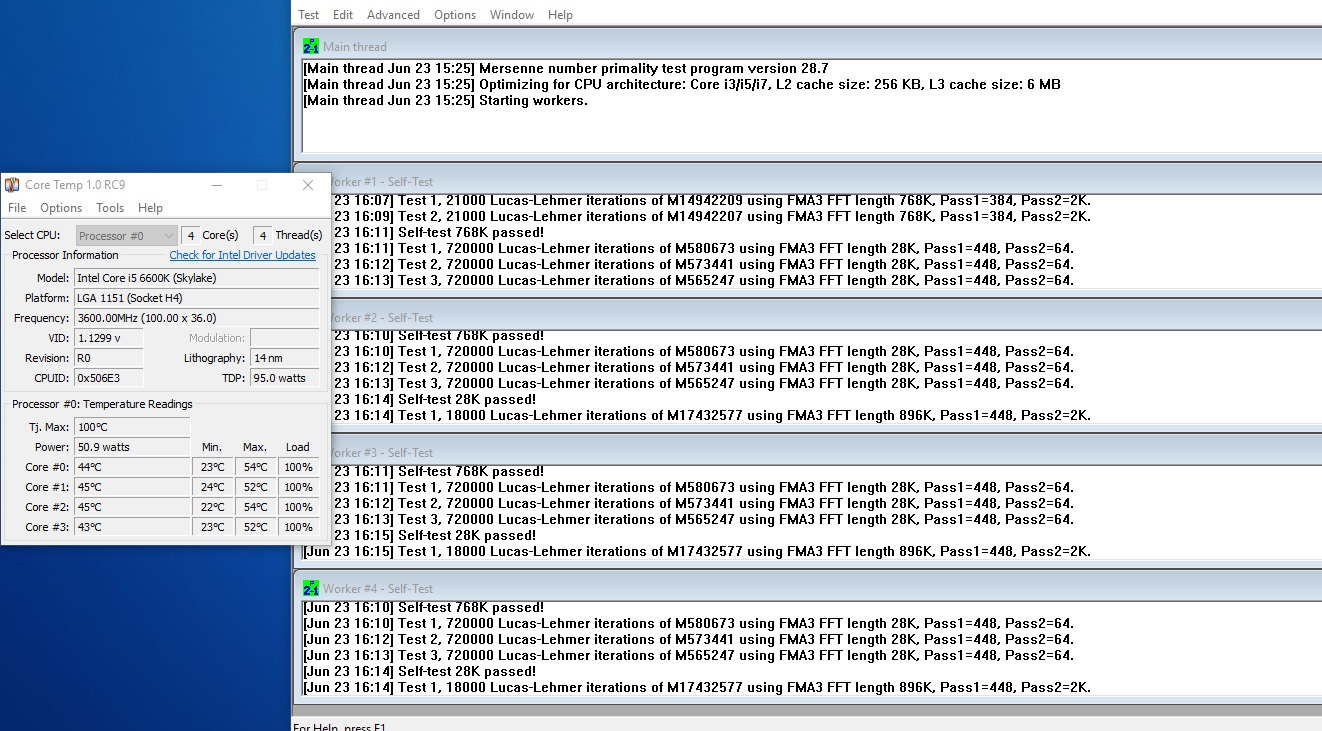The height and width of the screenshot is (731, 1322).
Task: Click the Core Temp maximize button
Action: [262, 185]
